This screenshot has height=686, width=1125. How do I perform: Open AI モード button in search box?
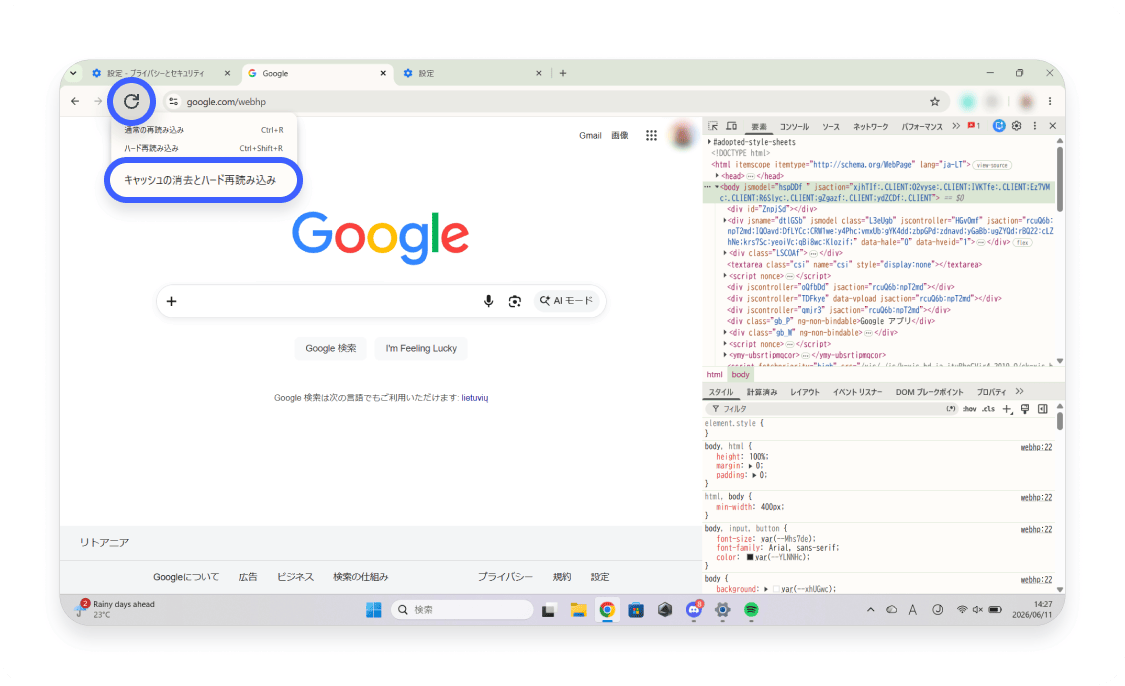pos(567,301)
